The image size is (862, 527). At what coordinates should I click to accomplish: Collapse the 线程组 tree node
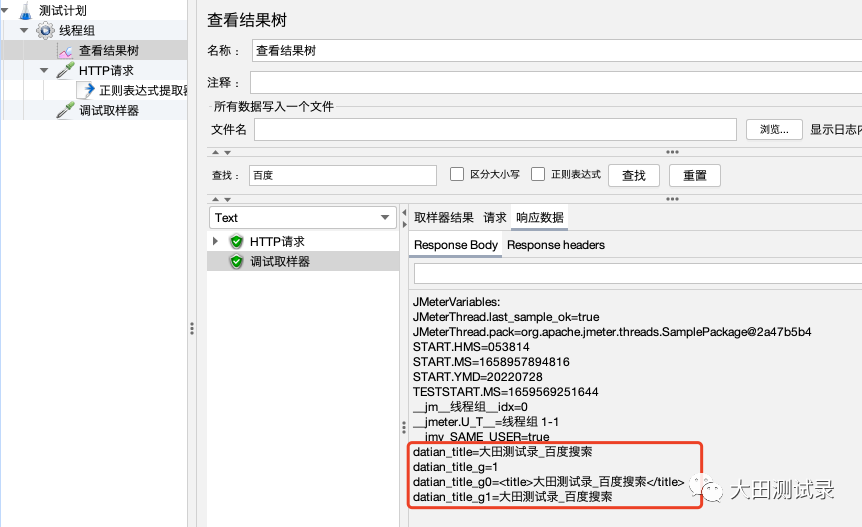[24, 30]
